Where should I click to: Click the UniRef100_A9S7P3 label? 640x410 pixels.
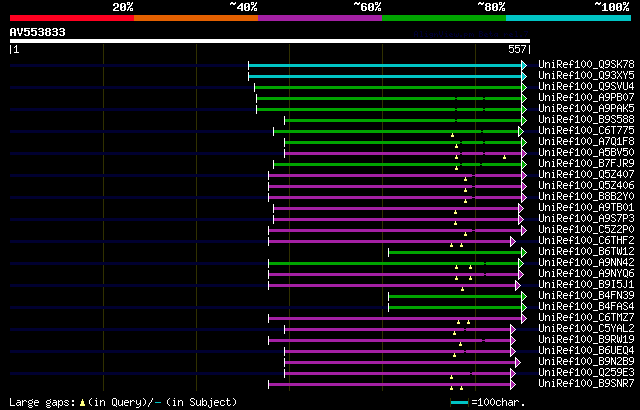click(x=586, y=219)
